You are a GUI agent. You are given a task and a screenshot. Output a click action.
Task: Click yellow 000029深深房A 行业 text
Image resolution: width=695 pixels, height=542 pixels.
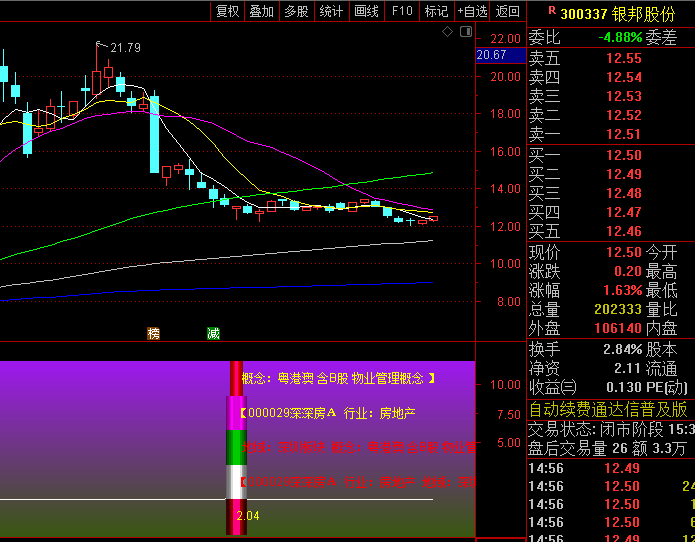click(328, 413)
